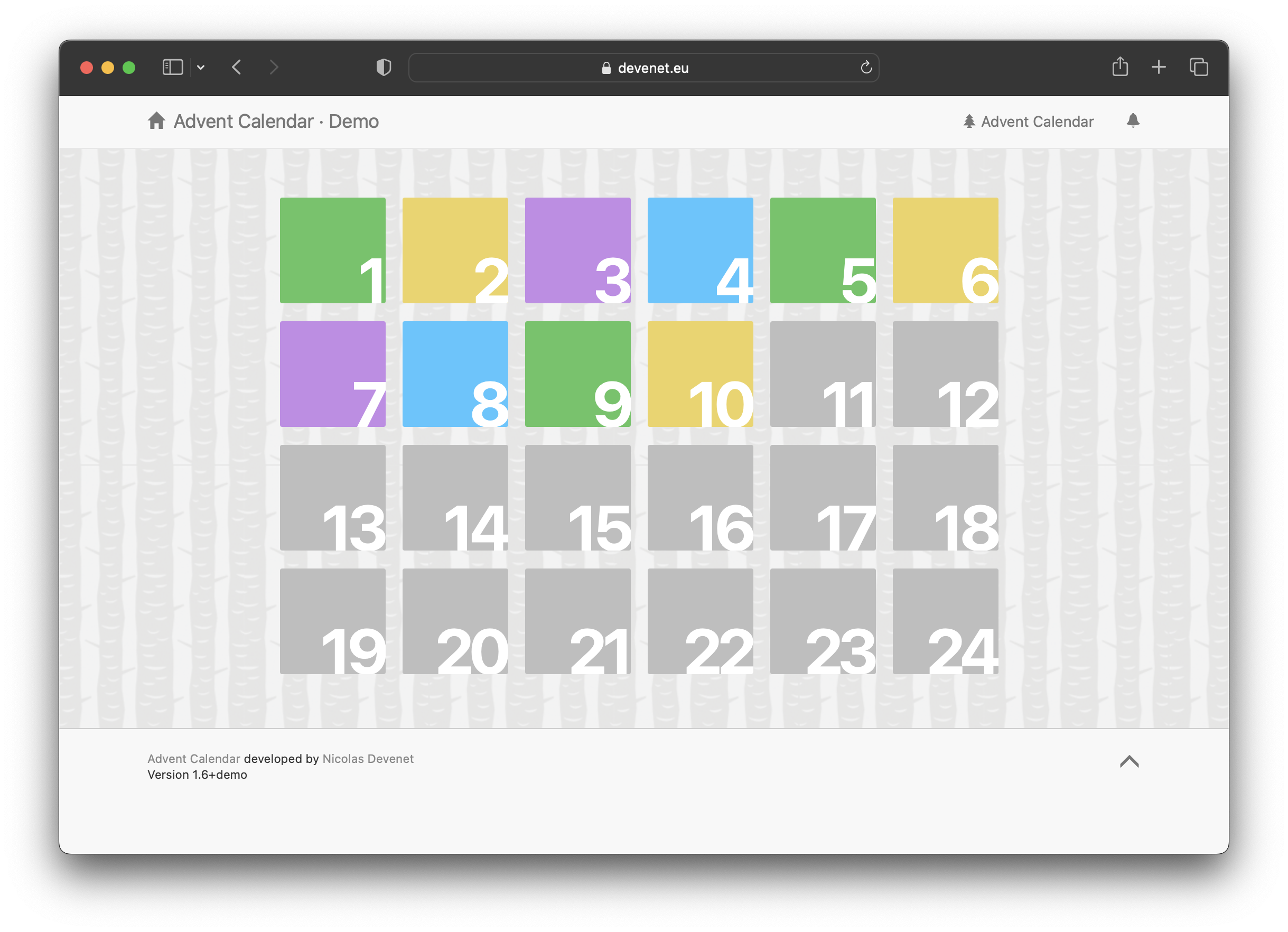The width and height of the screenshot is (1288, 932).
Task: Open the Safari share icon
Action: tap(1120, 67)
